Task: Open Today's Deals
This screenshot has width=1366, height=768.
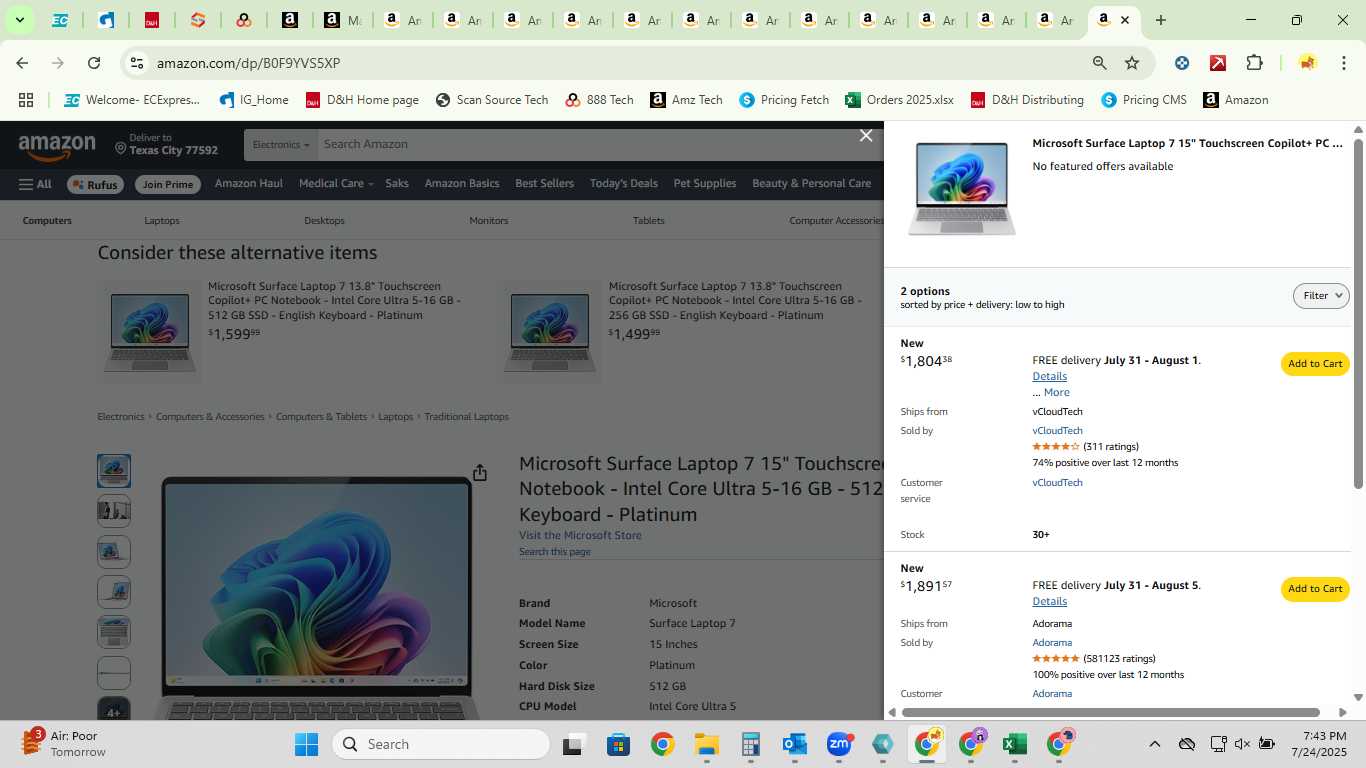Action: pos(623,184)
